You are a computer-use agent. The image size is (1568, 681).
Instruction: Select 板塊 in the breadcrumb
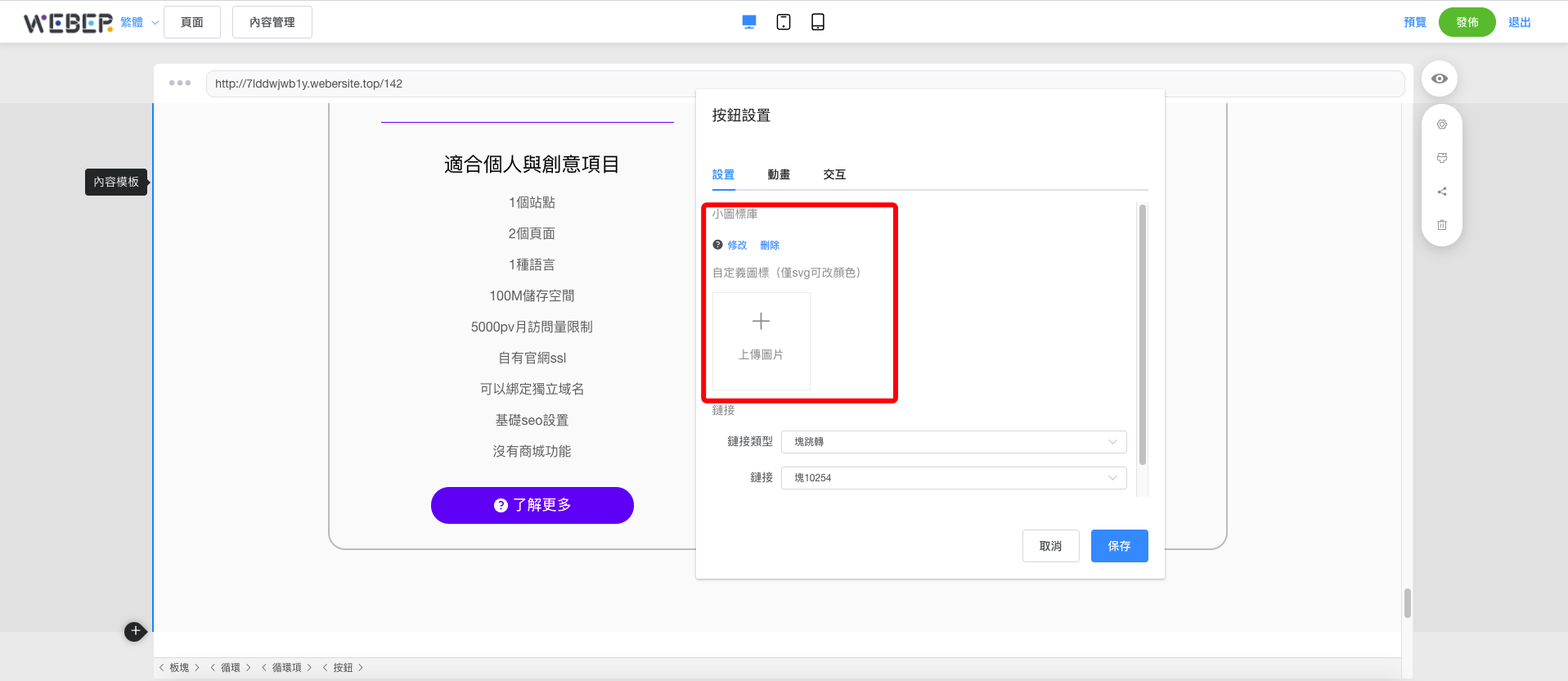pyautogui.click(x=179, y=668)
